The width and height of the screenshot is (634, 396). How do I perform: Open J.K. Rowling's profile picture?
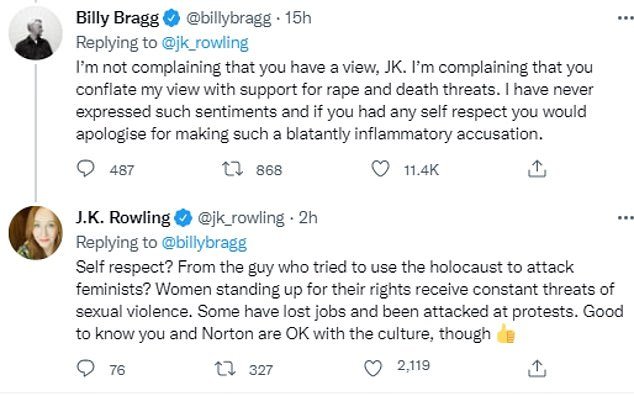pos(36,233)
